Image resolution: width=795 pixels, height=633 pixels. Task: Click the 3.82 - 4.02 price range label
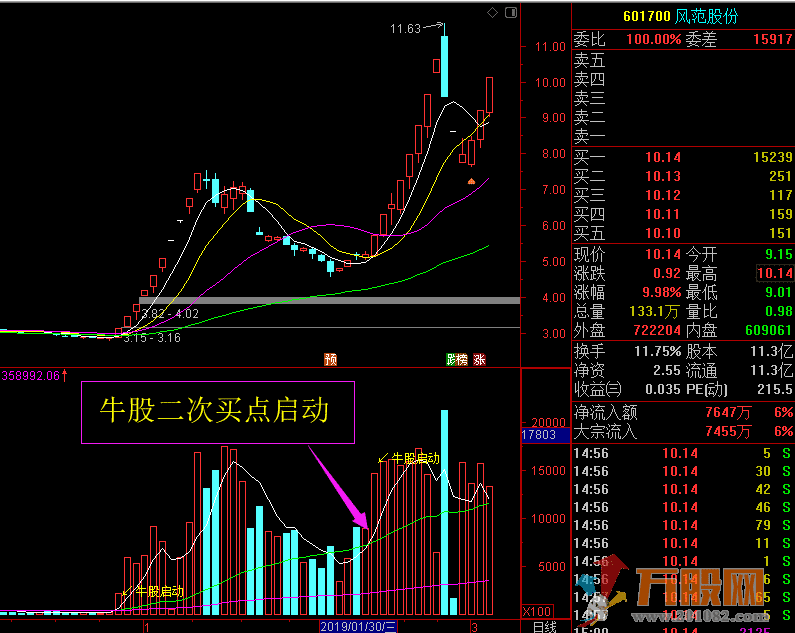pyautogui.click(x=170, y=314)
